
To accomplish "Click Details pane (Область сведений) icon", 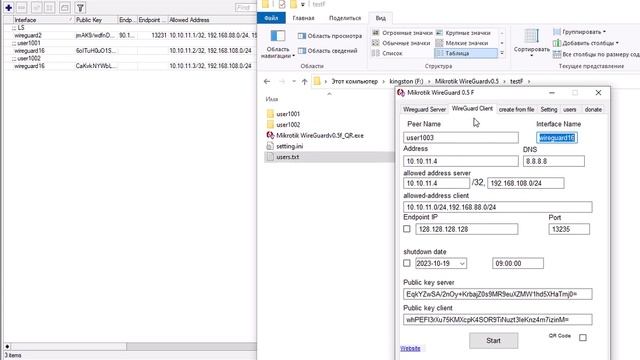I will (x=302, y=51).
